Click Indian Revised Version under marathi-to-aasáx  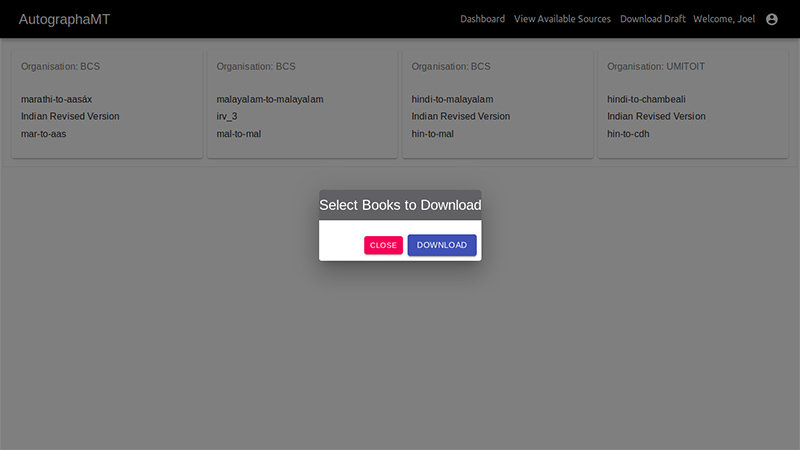[70, 116]
